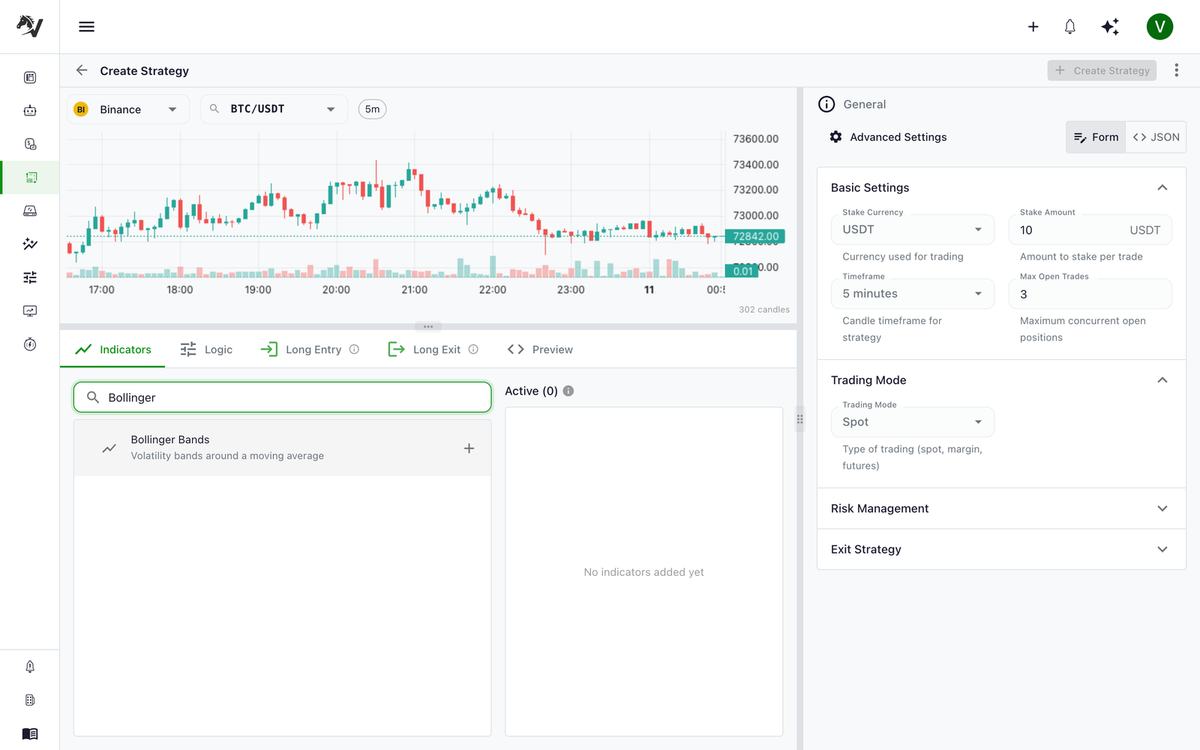Go back using the arrow beside Create Strategy
The height and width of the screenshot is (750, 1200).
coord(82,71)
